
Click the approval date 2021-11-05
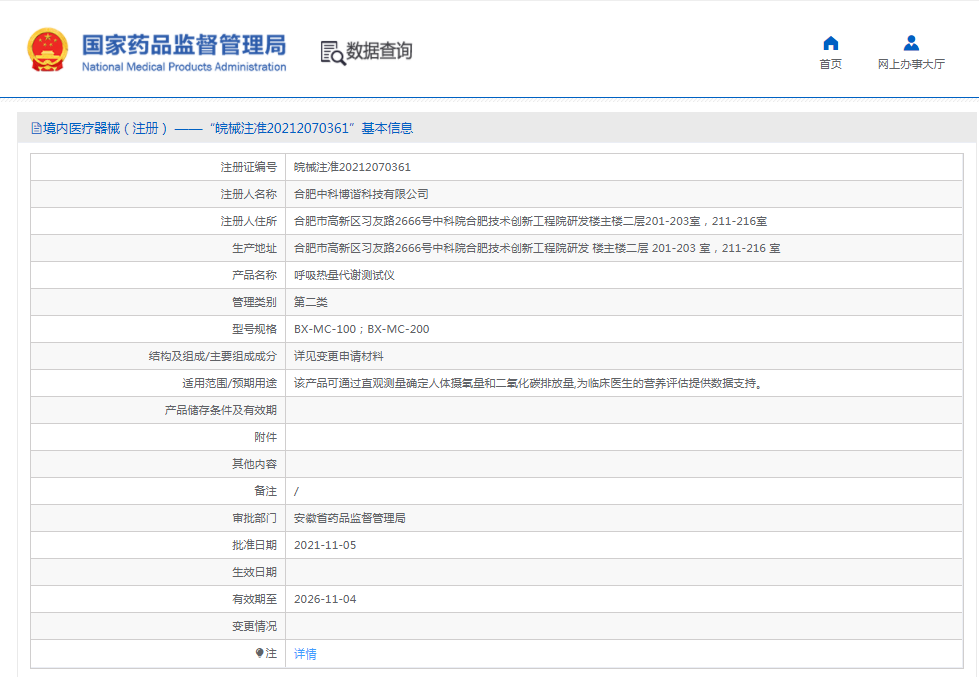[325, 545]
